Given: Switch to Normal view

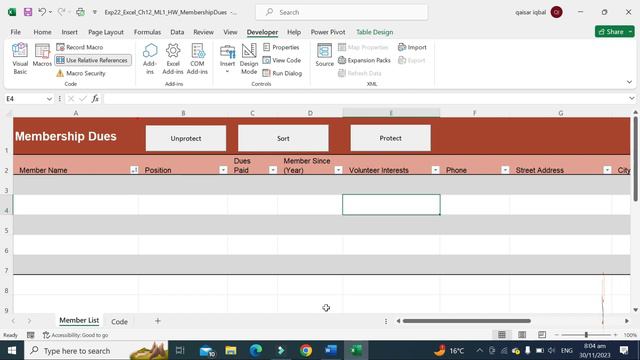Looking at the screenshot, I should click(x=502, y=335).
